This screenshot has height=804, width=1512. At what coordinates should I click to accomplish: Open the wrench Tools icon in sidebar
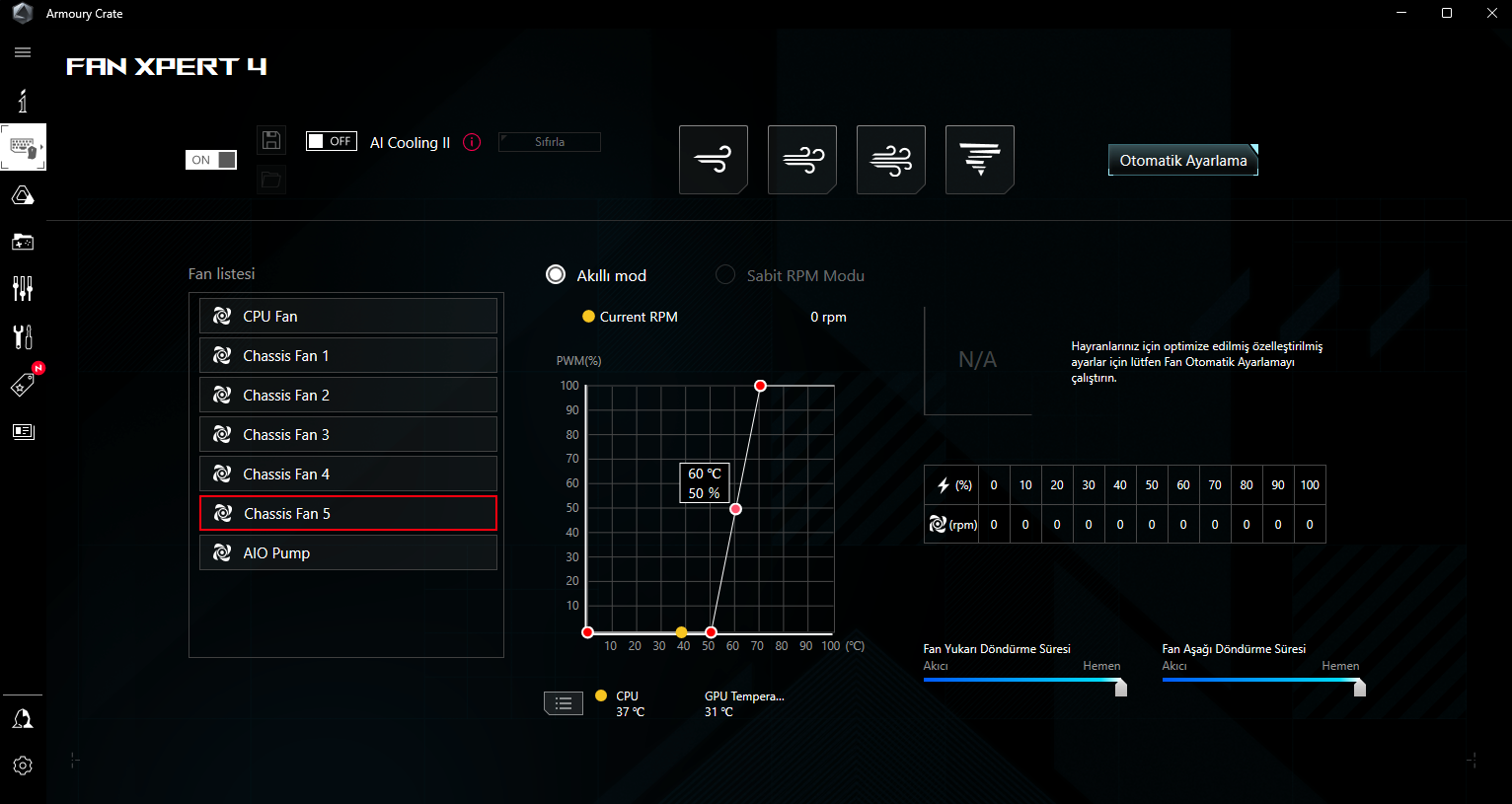pos(23,336)
